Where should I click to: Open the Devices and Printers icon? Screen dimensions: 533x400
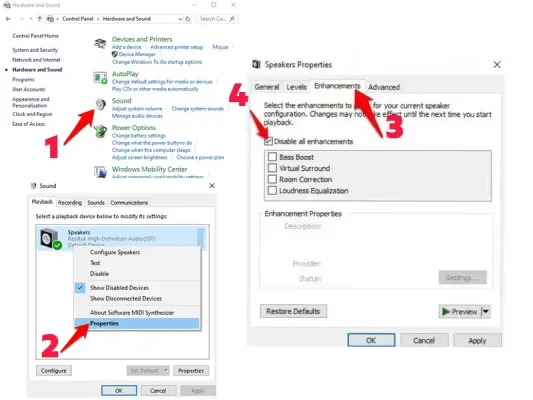pos(100,44)
